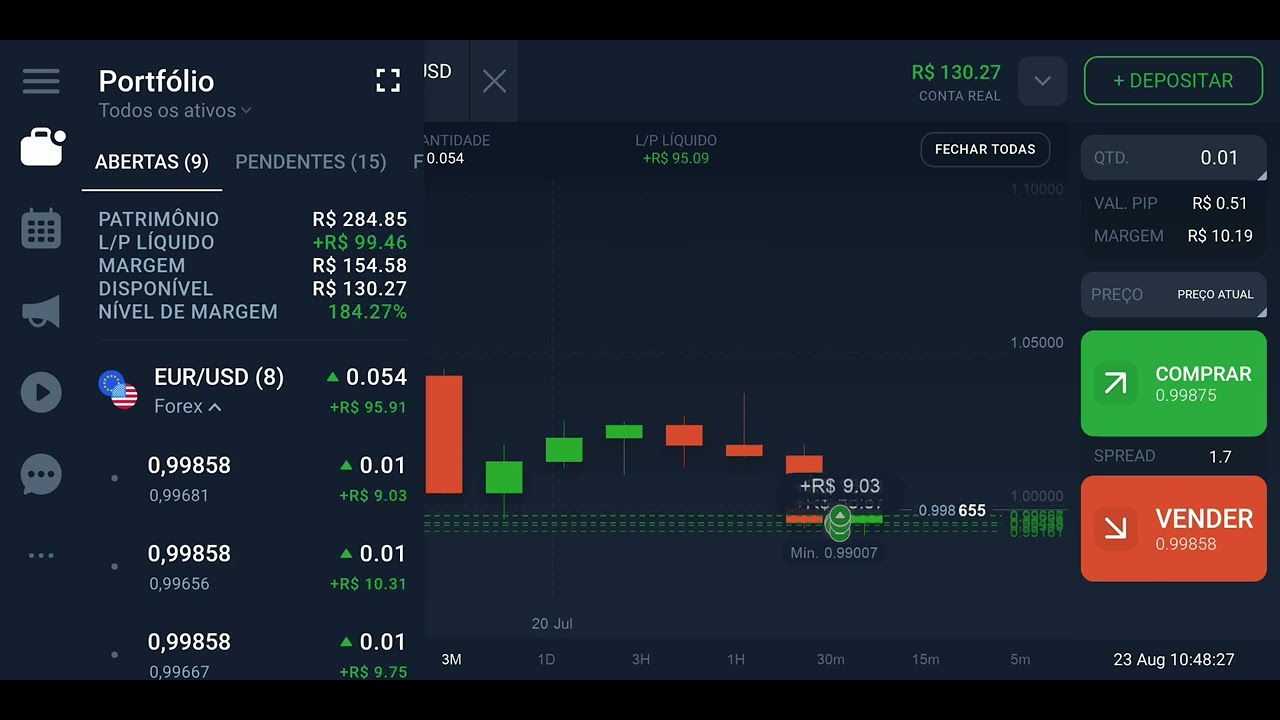Screen dimensions: 1280x720
Task: Click the L/P LÍQUIDO +R$ 99.46 value
Action: point(359,242)
